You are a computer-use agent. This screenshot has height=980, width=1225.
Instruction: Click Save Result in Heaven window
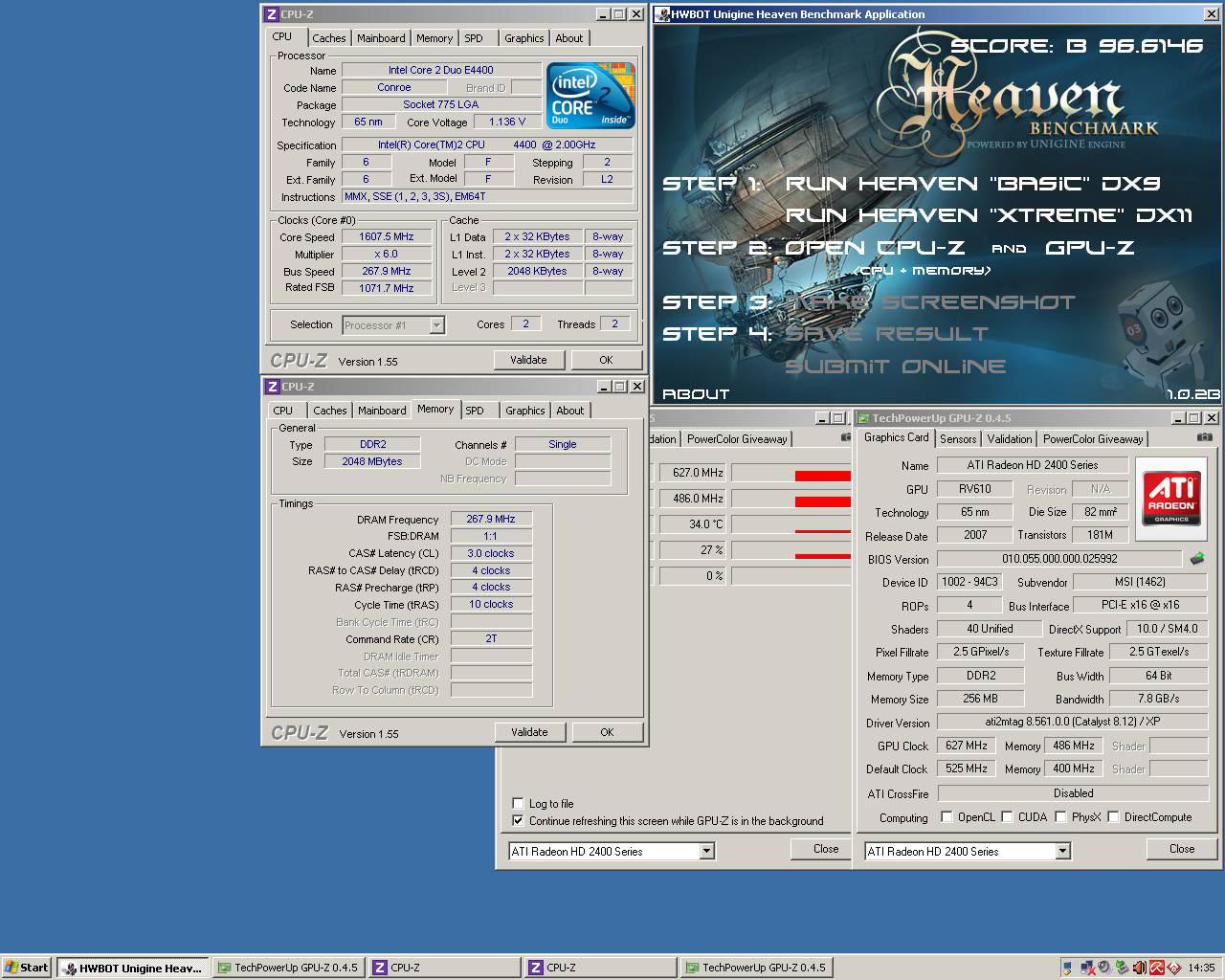pos(886,334)
